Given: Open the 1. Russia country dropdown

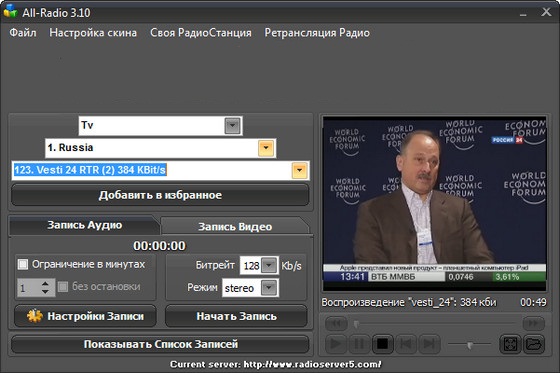Looking at the screenshot, I should click(266, 148).
